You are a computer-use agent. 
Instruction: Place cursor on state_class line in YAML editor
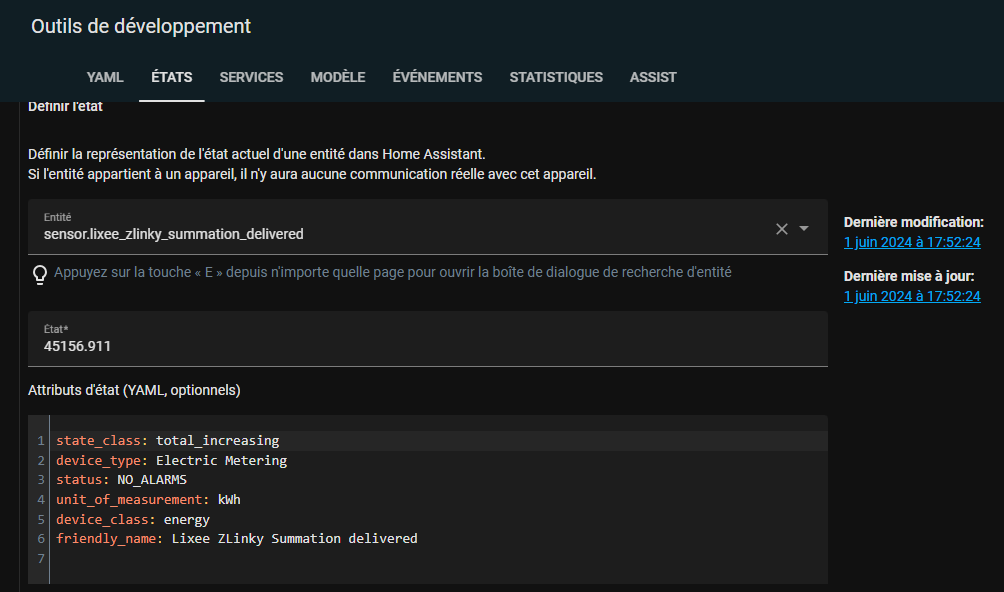pos(438,441)
